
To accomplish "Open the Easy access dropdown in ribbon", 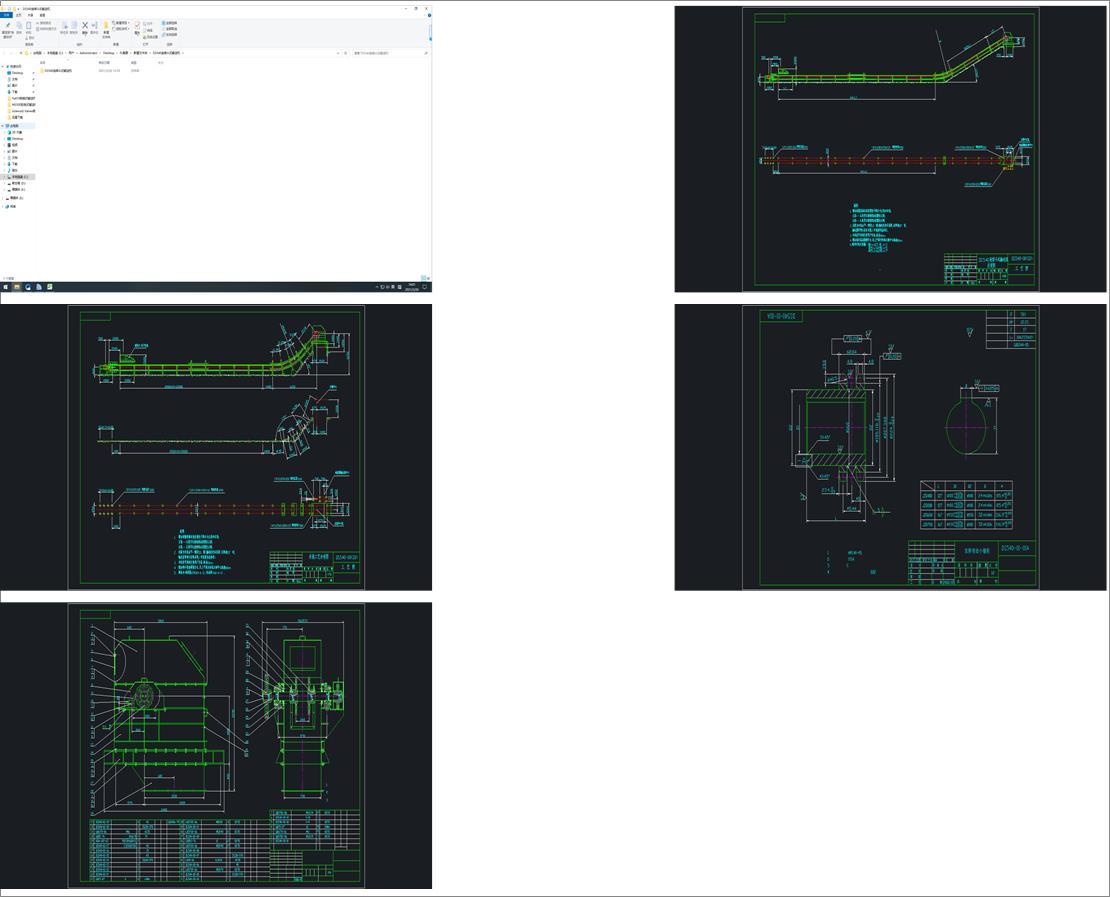I will tap(121, 29).
